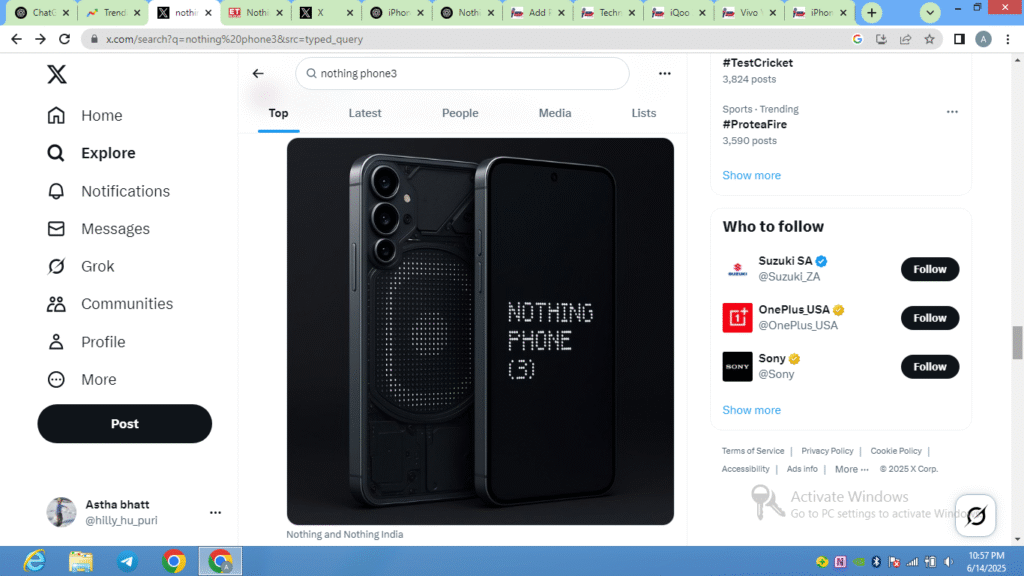Go back using search page arrow

pyautogui.click(x=258, y=73)
